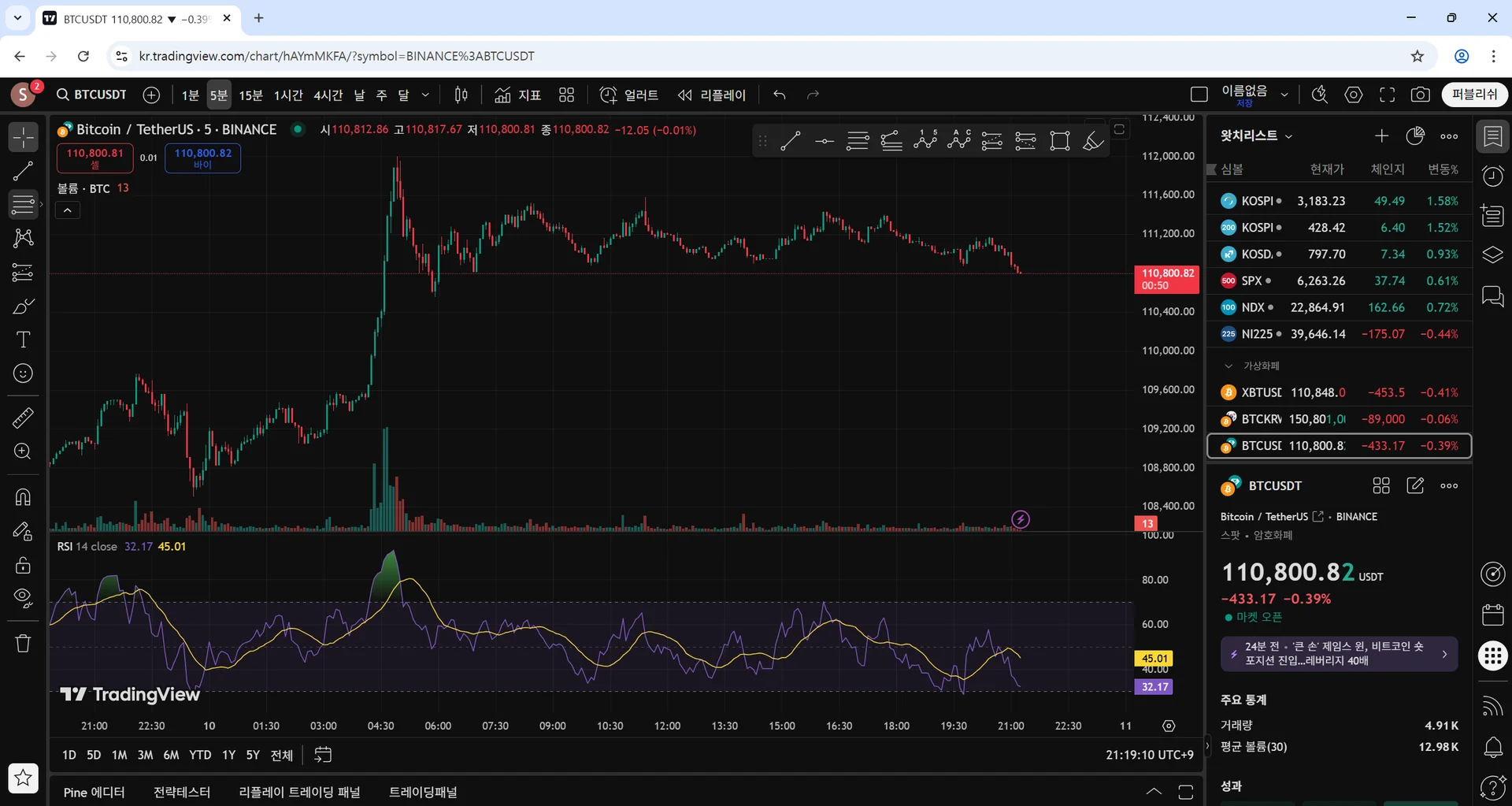Activate the zoom in tool
Viewport: 1512px width, 806px height.
(24, 451)
